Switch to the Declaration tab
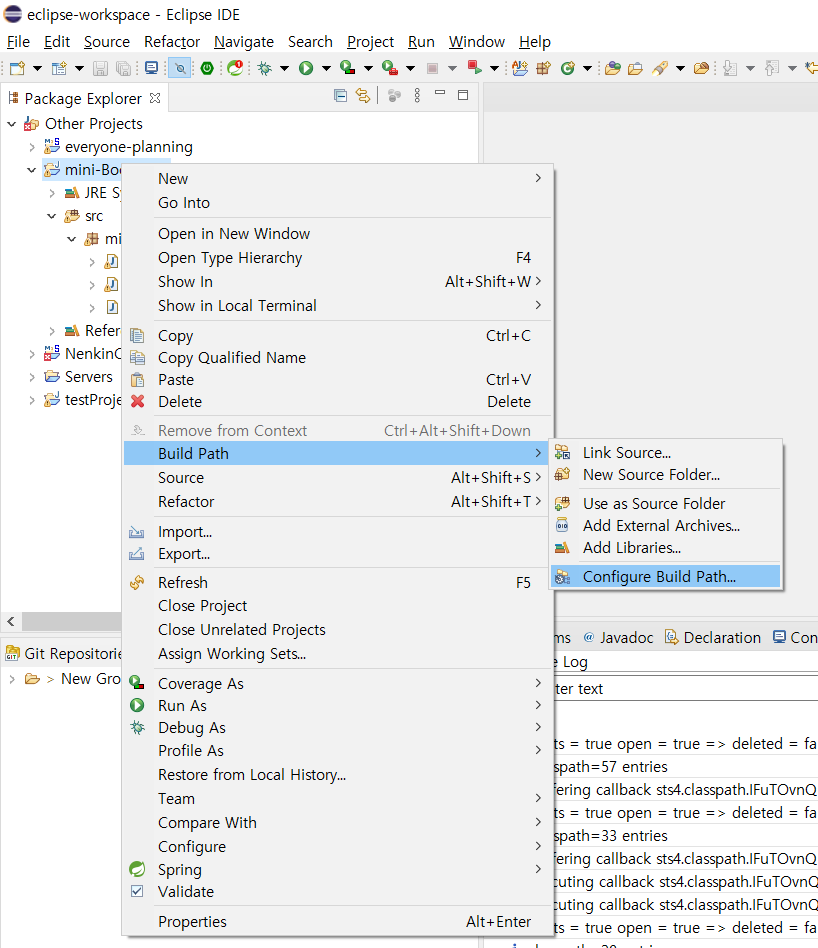This screenshot has height=948, width=818. point(713,638)
